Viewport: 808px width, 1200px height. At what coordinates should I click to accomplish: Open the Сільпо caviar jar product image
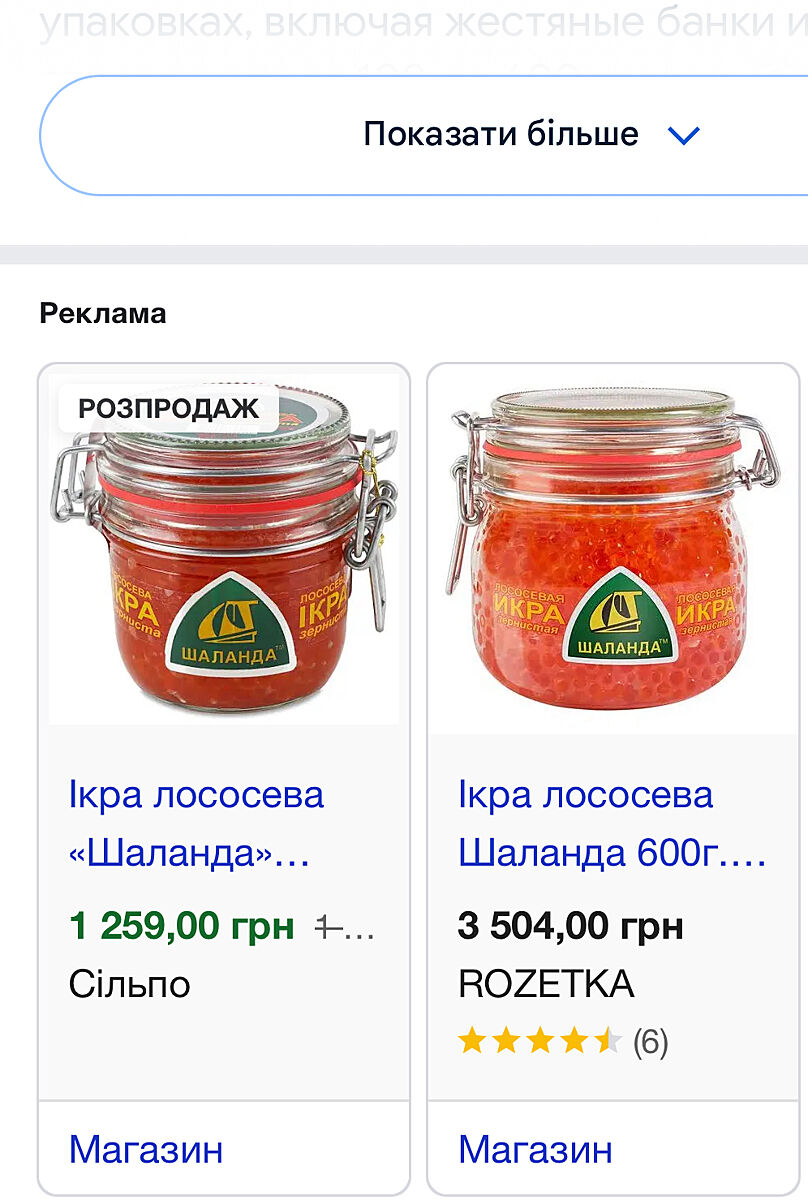tap(224, 548)
